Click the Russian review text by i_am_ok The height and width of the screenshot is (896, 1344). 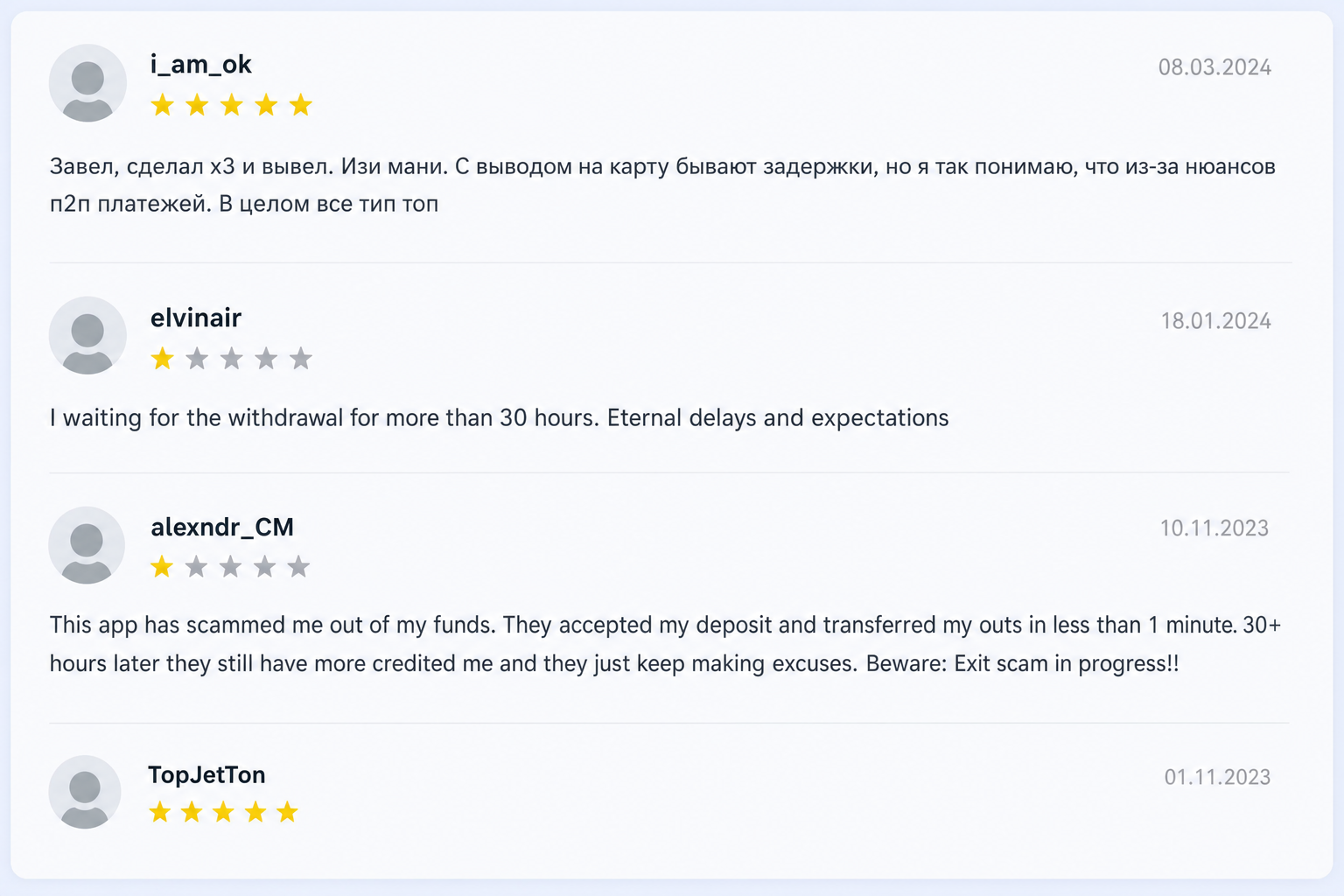pyautogui.click(x=662, y=185)
